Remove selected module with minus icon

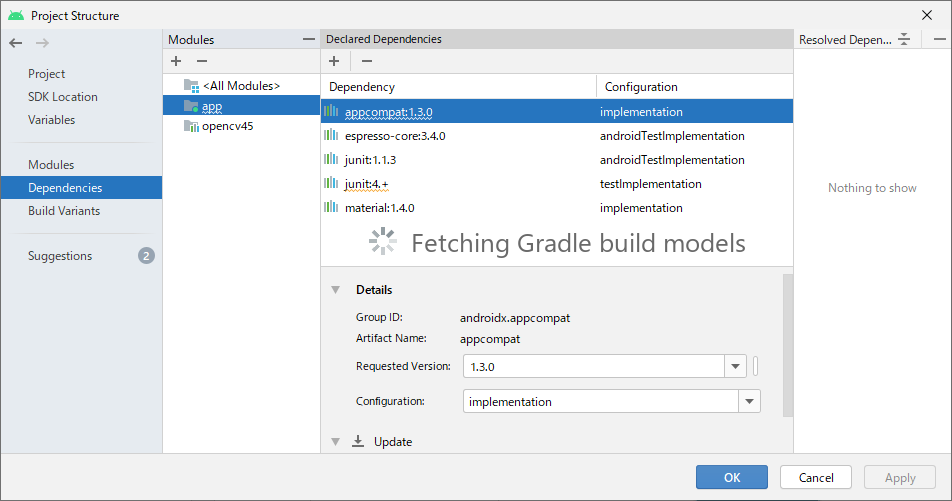(x=202, y=61)
